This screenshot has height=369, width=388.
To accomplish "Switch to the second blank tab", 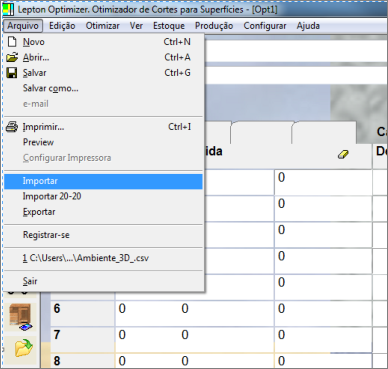I will click(x=261, y=133).
